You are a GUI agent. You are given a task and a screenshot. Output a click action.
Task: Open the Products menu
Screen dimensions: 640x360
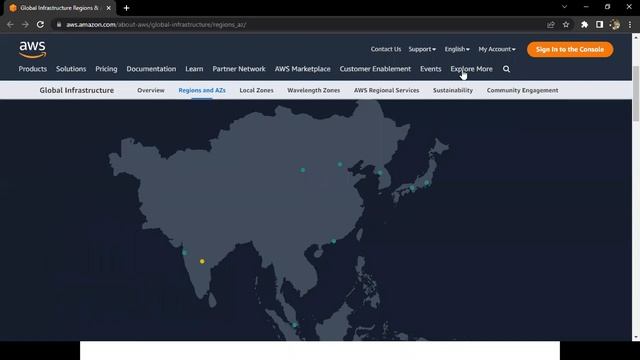(x=33, y=69)
